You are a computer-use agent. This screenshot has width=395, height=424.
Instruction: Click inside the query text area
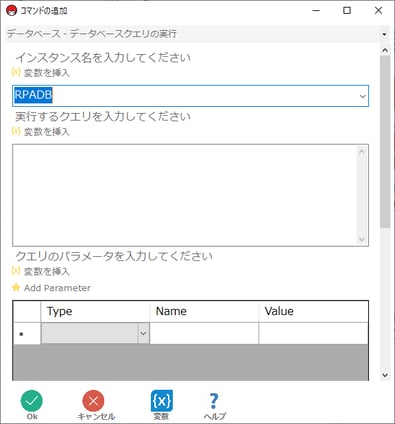(184, 195)
